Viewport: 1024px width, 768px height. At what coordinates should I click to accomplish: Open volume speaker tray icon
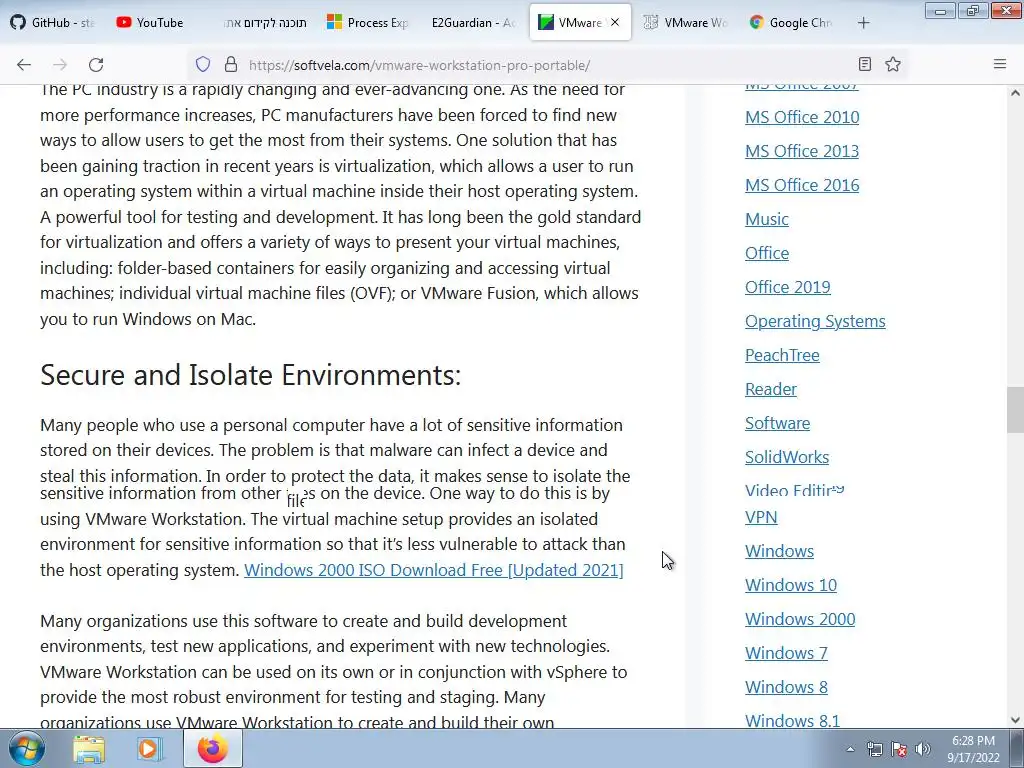point(923,750)
